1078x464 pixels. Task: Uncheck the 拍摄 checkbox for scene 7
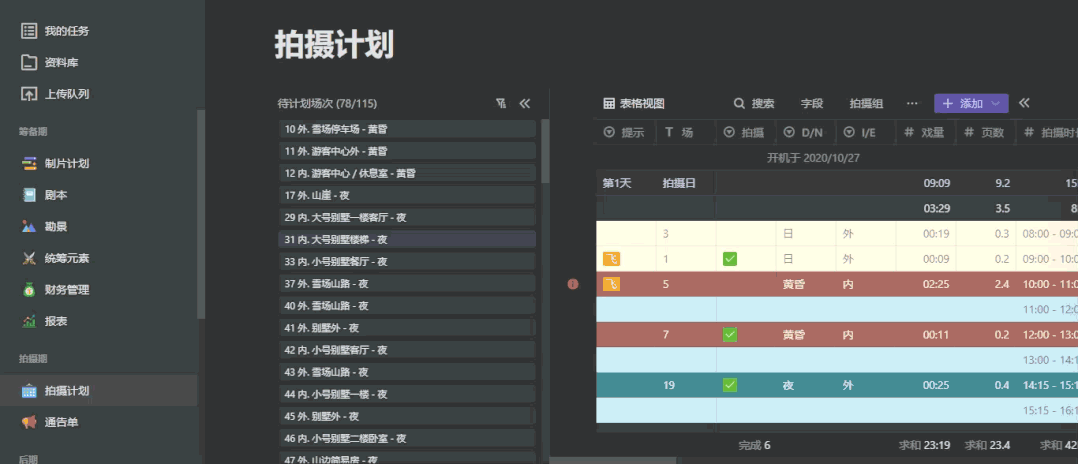(729, 335)
